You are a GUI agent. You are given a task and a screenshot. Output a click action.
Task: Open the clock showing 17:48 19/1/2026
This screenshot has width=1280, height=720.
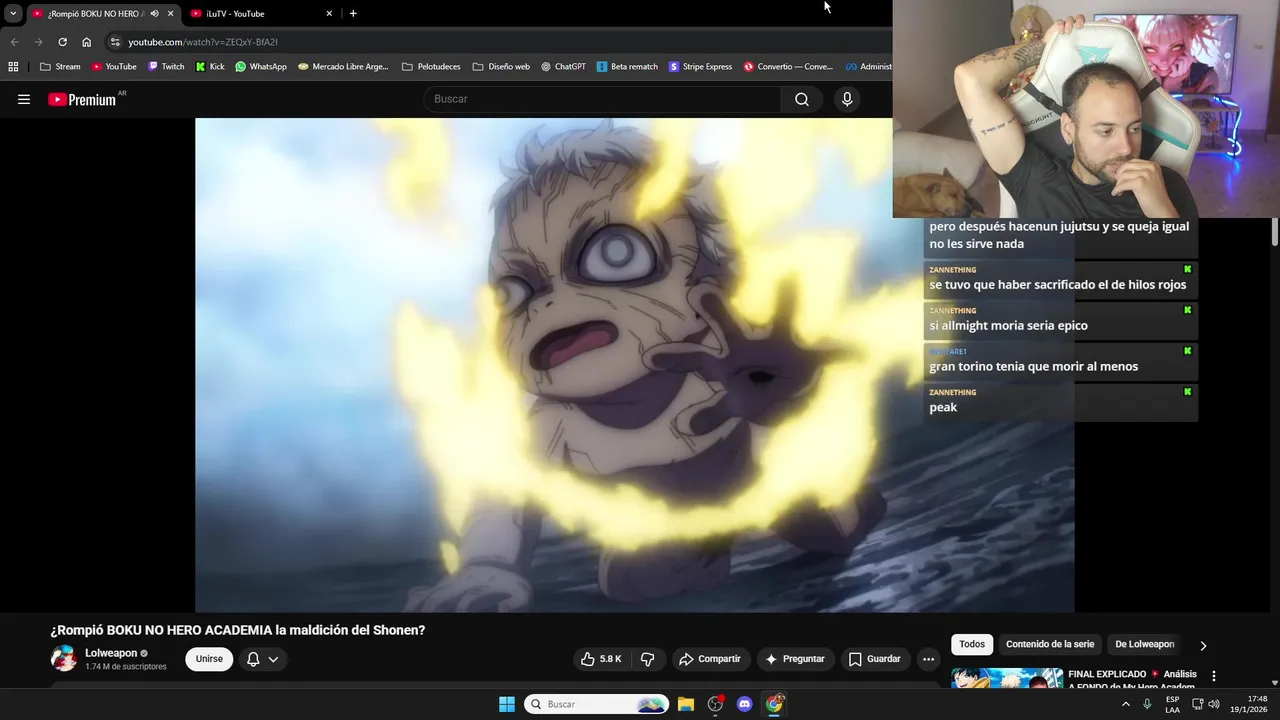tap(1249, 704)
